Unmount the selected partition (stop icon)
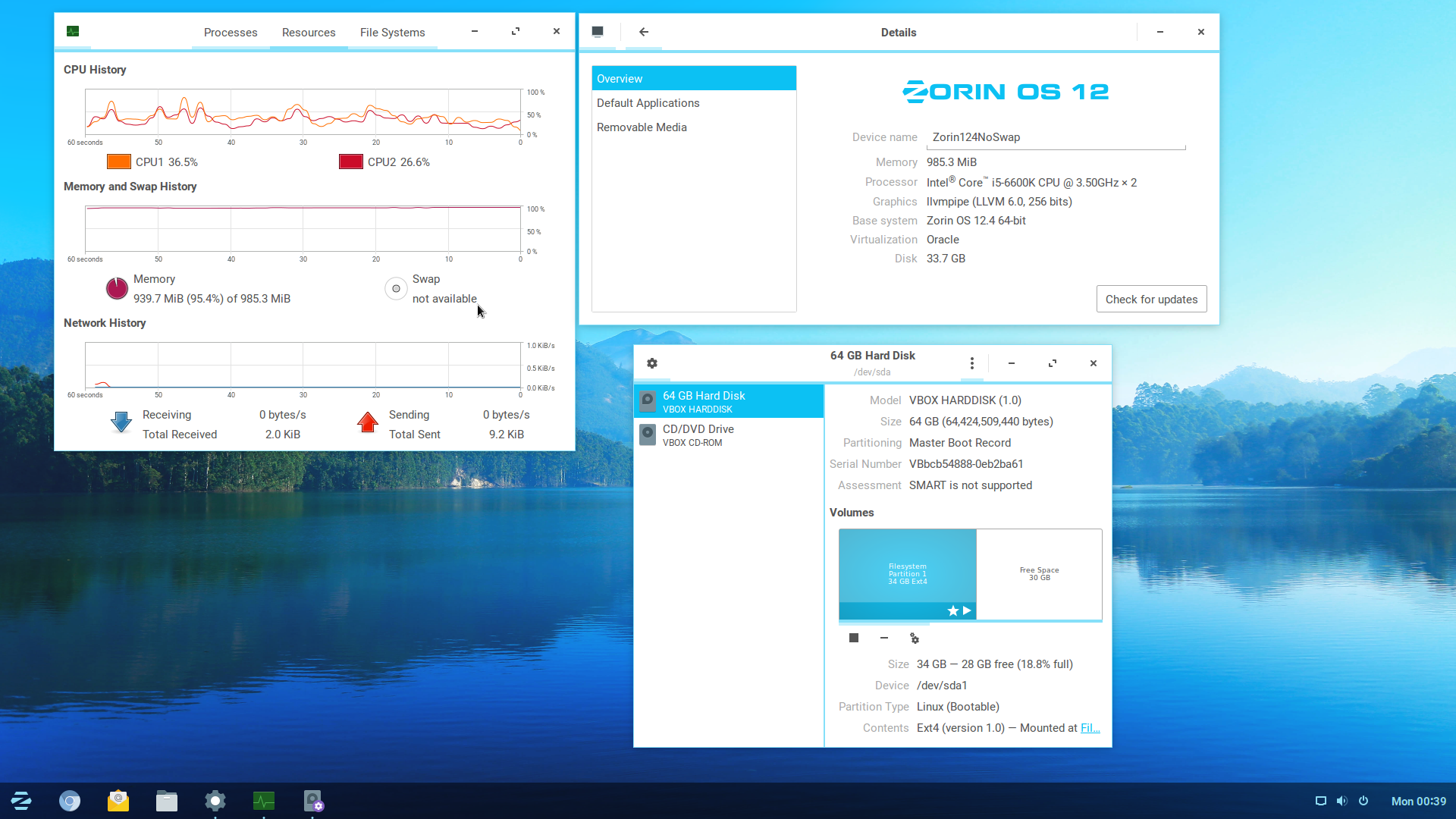Viewport: 1456px width, 819px height. 854,638
